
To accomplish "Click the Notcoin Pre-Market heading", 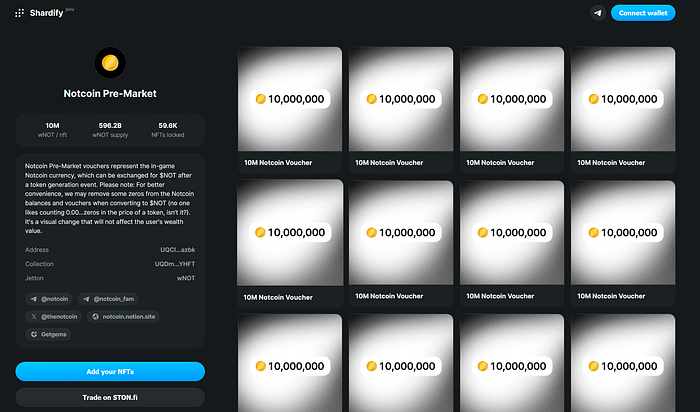I will coord(110,94).
